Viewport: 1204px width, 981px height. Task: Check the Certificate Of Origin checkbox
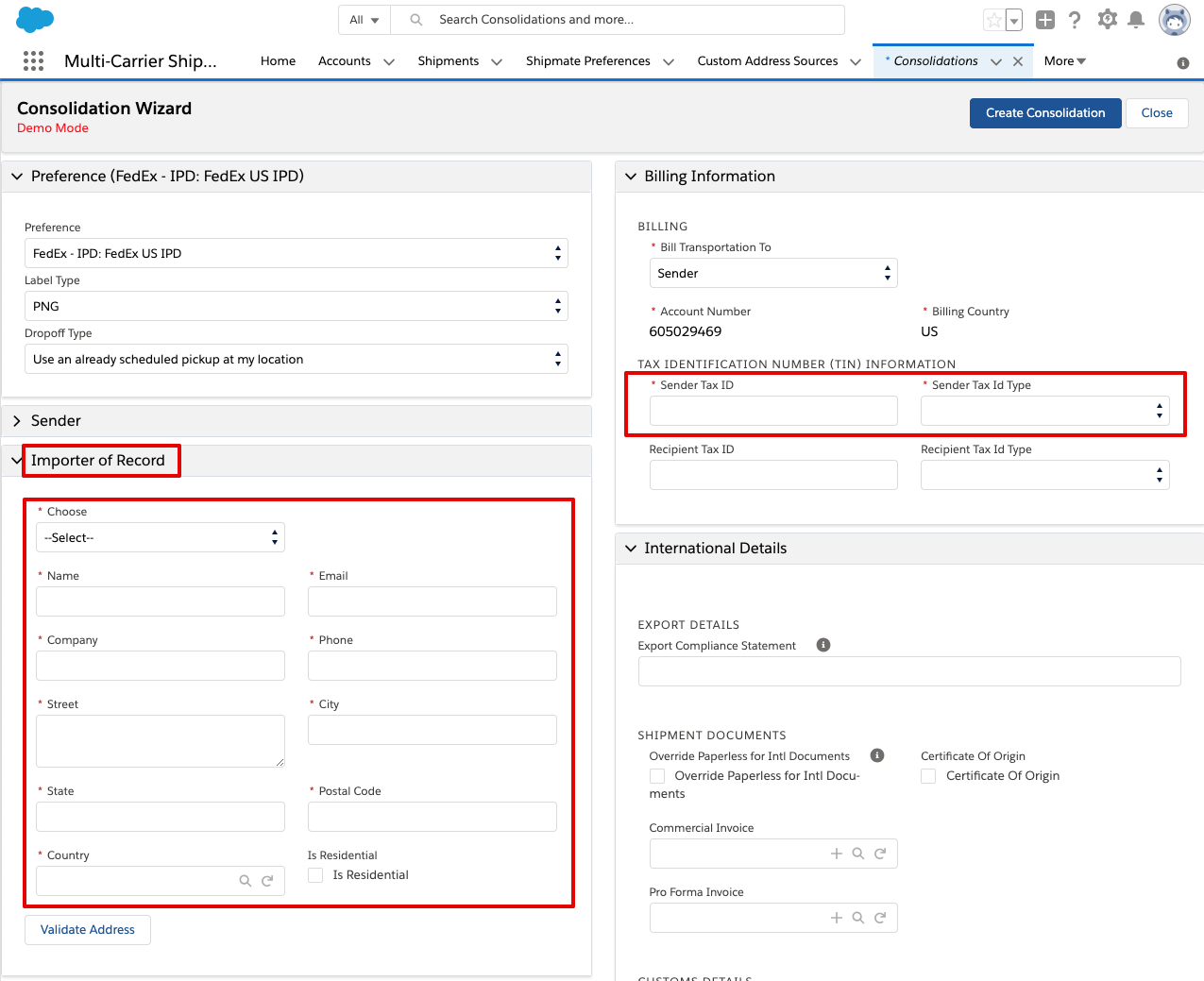[x=928, y=776]
